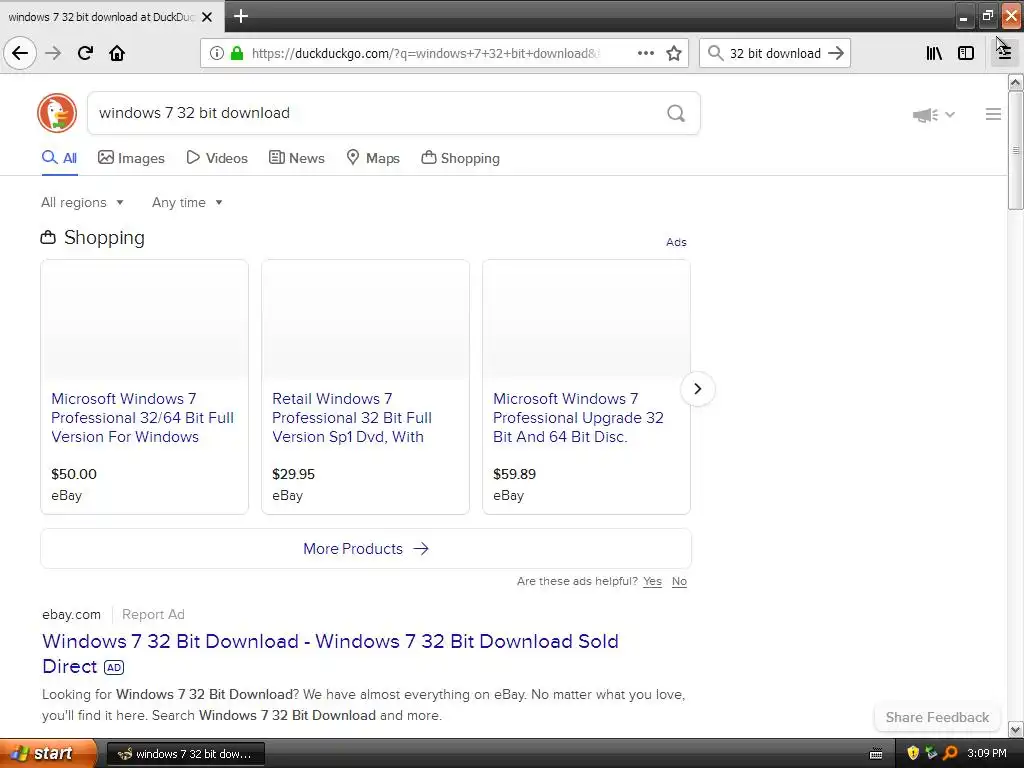Click the $50.00 price text
Image resolution: width=1024 pixels, height=768 pixels.
(x=74, y=474)
